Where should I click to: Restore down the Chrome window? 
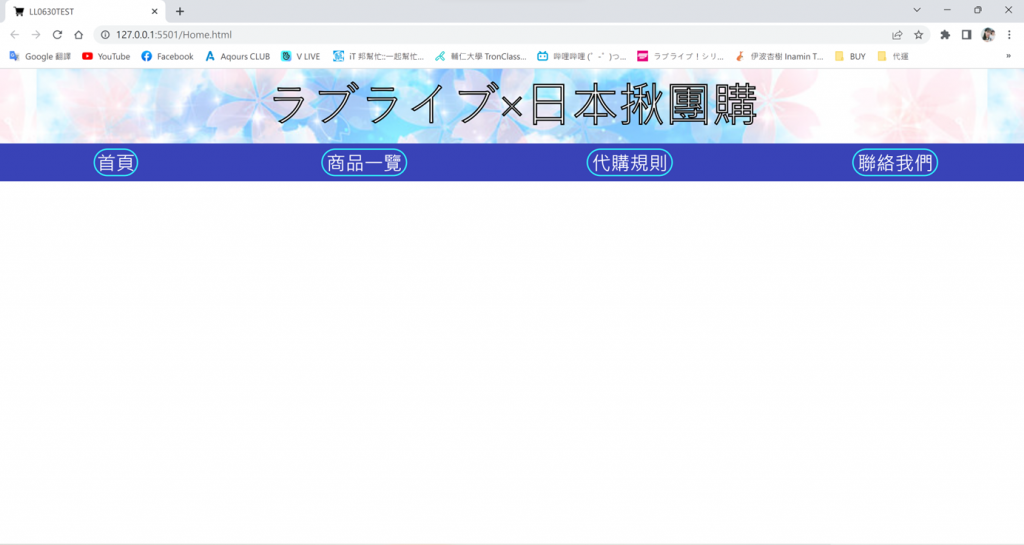click(978, 10)
